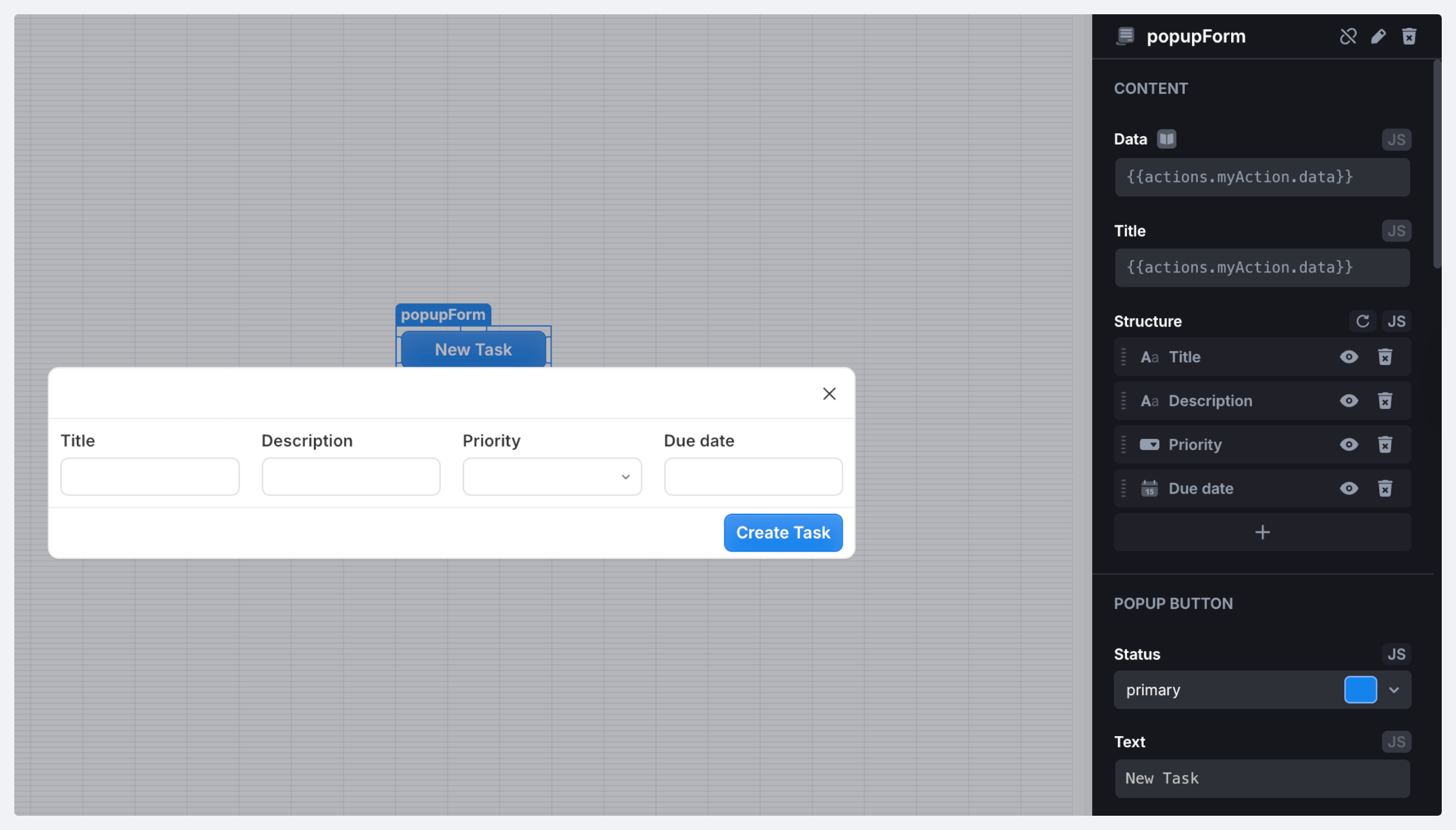Open the Priority dropdown in the form
Image resolution: width=1456 pixels, height=830 pixels.
(x=551, y=477)
